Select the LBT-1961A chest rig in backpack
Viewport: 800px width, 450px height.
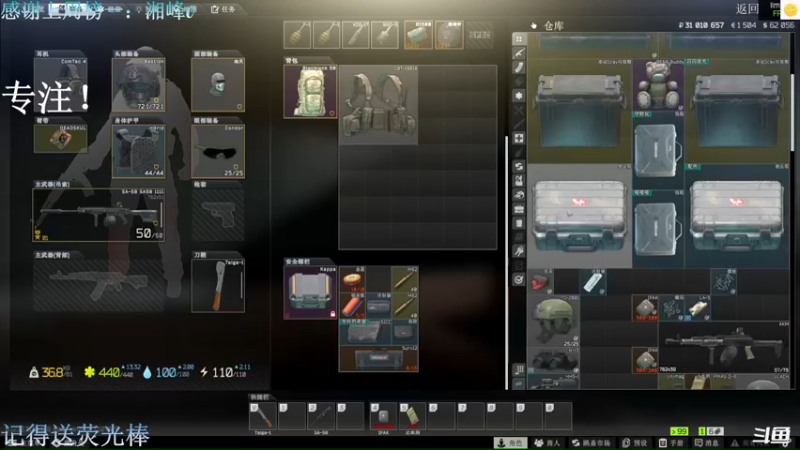379,105
